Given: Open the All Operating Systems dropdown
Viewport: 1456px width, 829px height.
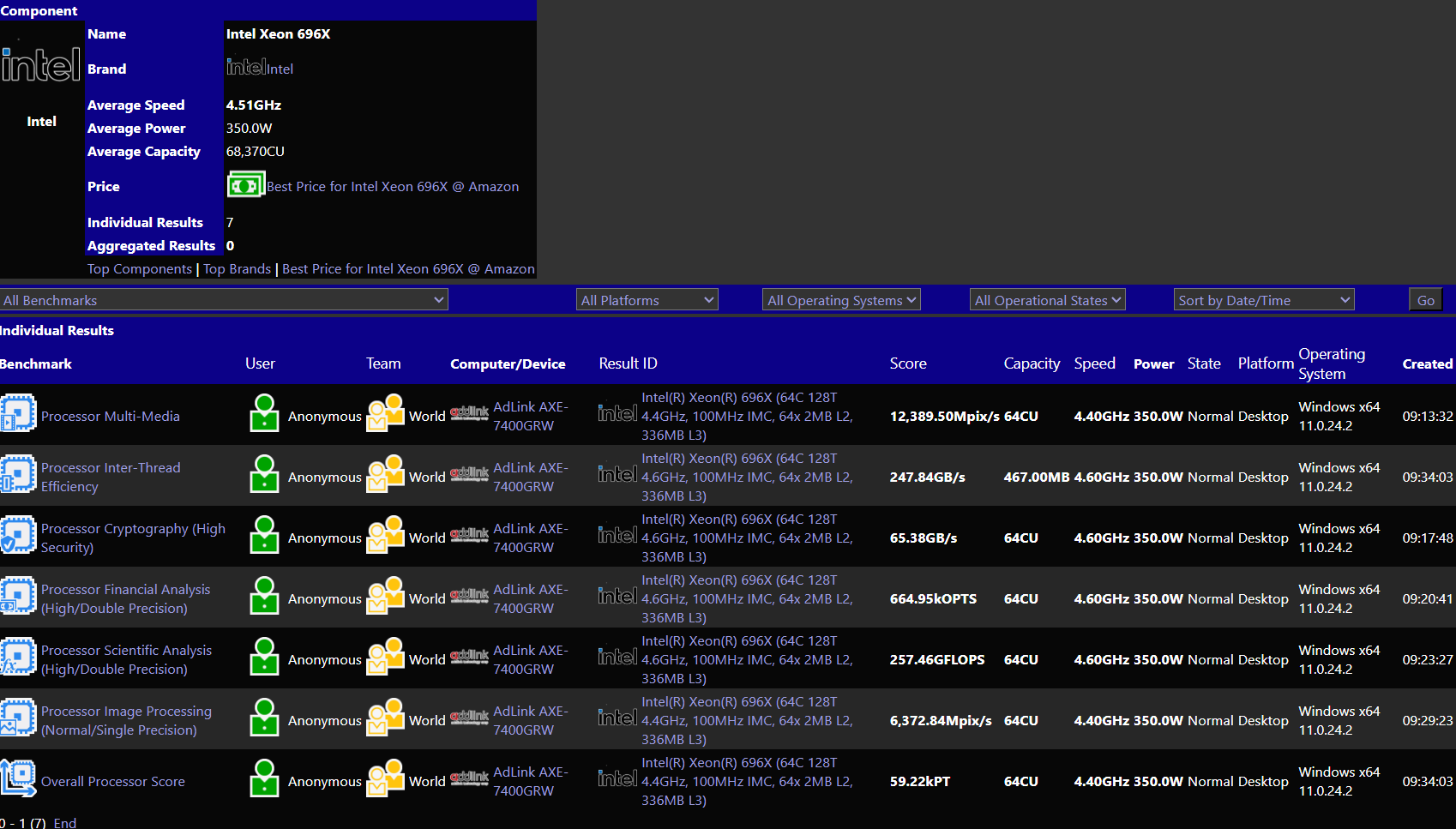Looking at the screenshot, I should tap(840, 299).
